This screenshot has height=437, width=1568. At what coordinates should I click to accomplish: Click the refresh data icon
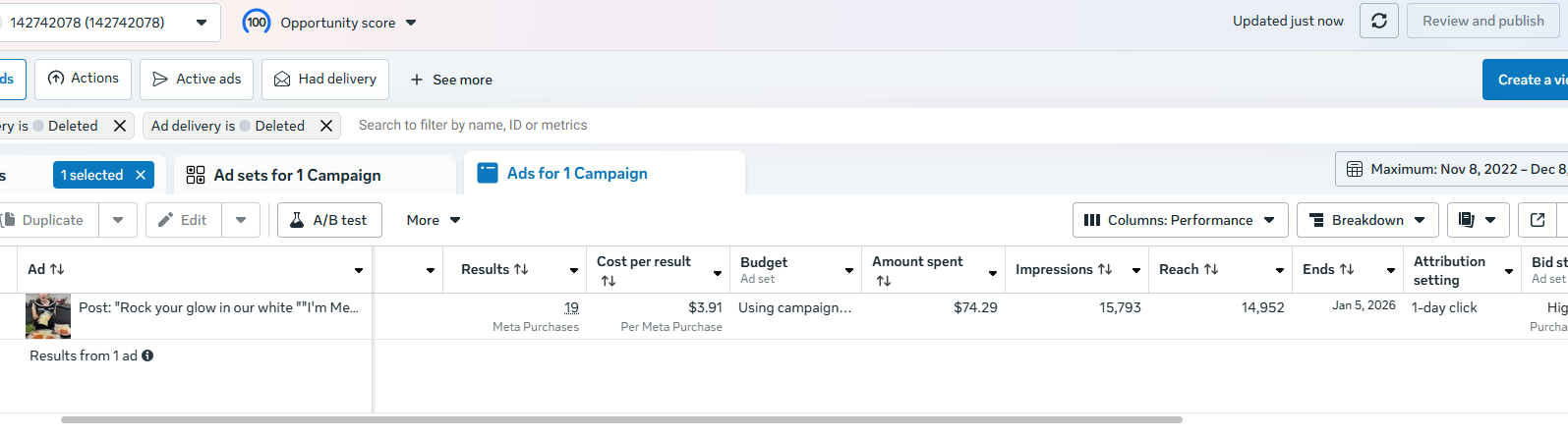[x=1379, y=21]
